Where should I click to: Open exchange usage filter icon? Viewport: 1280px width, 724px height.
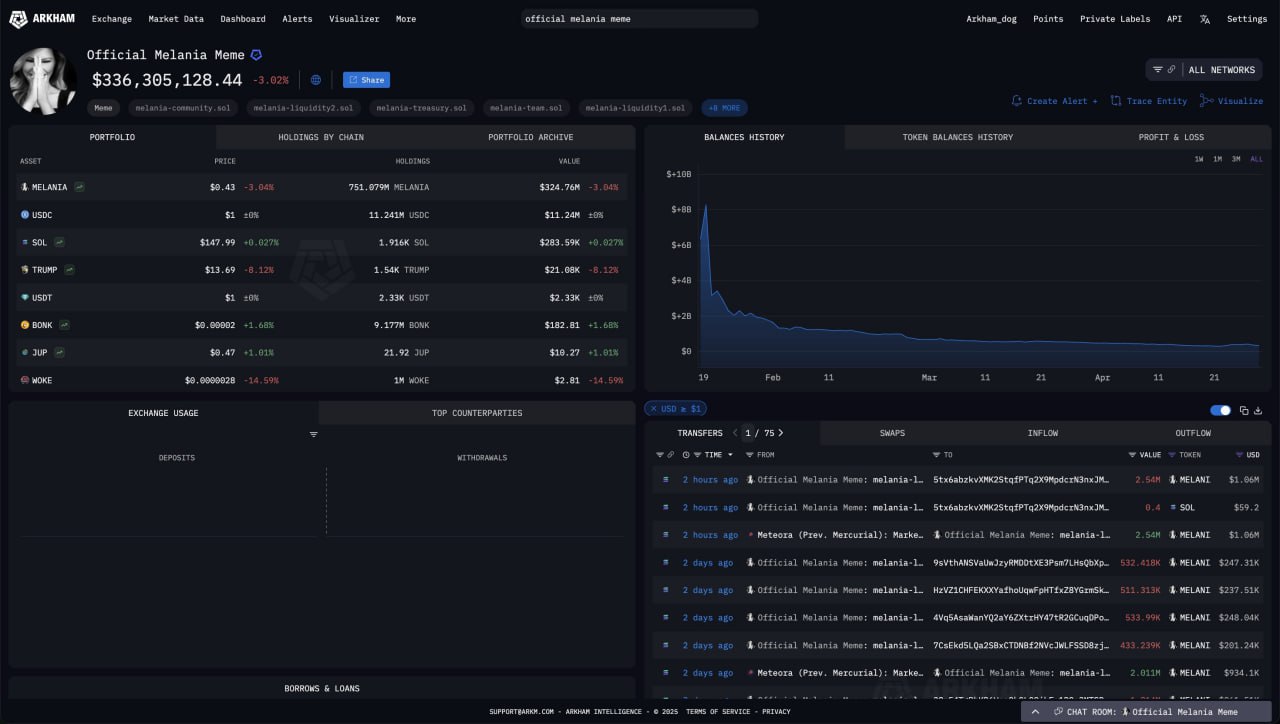coord(313,434)
